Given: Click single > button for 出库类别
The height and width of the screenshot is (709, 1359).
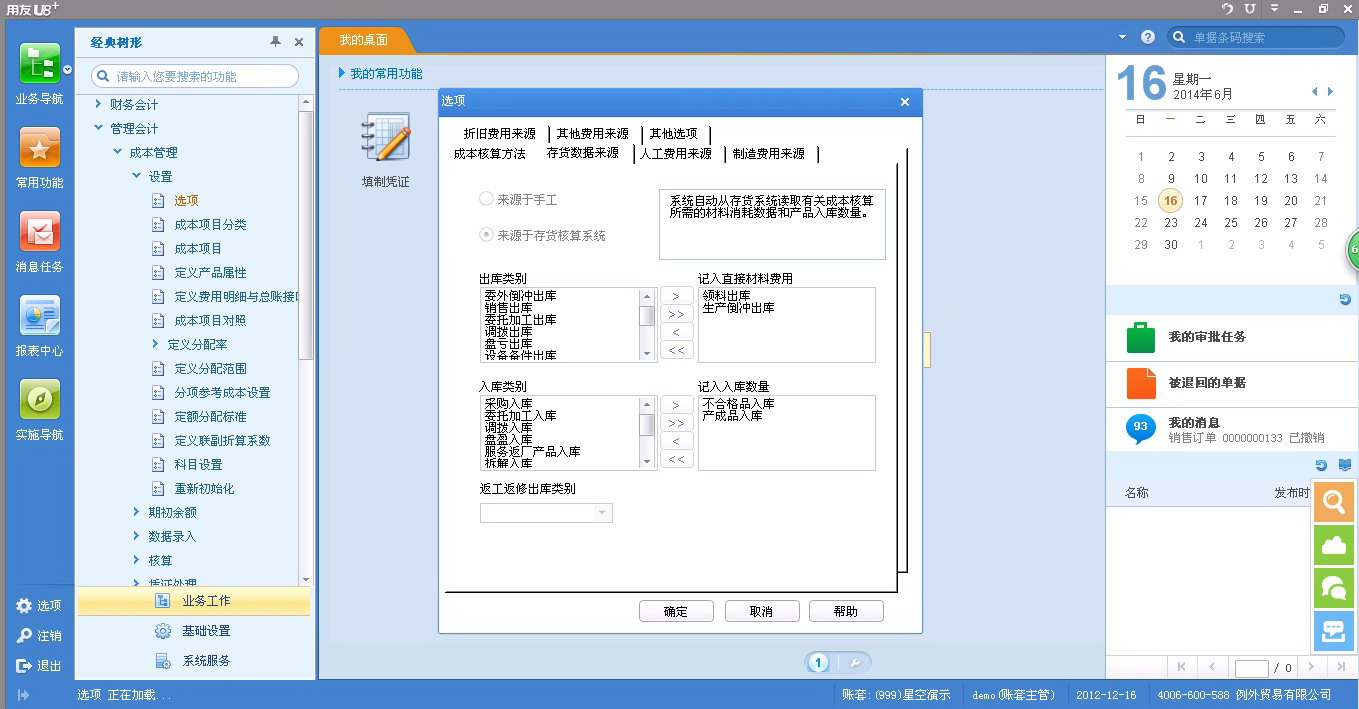Looking at the screenshot, I should pyautogui.click(x=676, y=297).
